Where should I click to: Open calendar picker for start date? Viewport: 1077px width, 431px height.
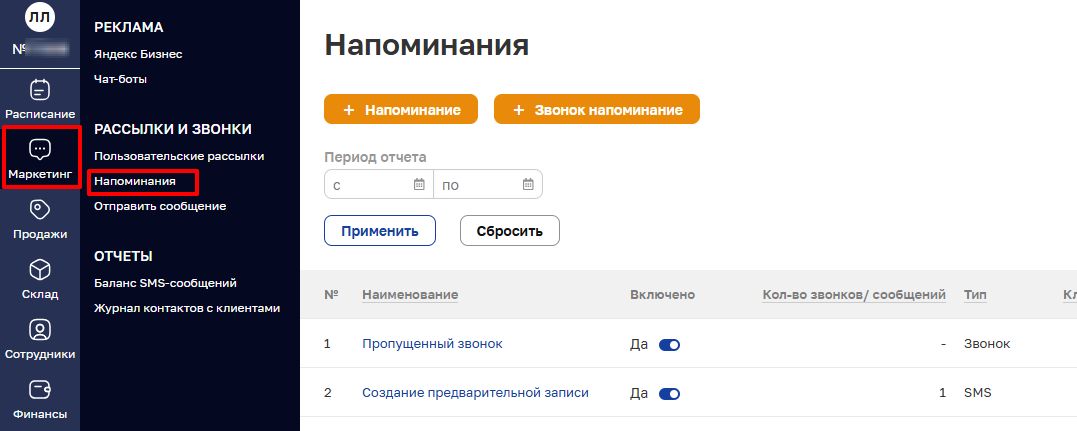click(419, 185)
